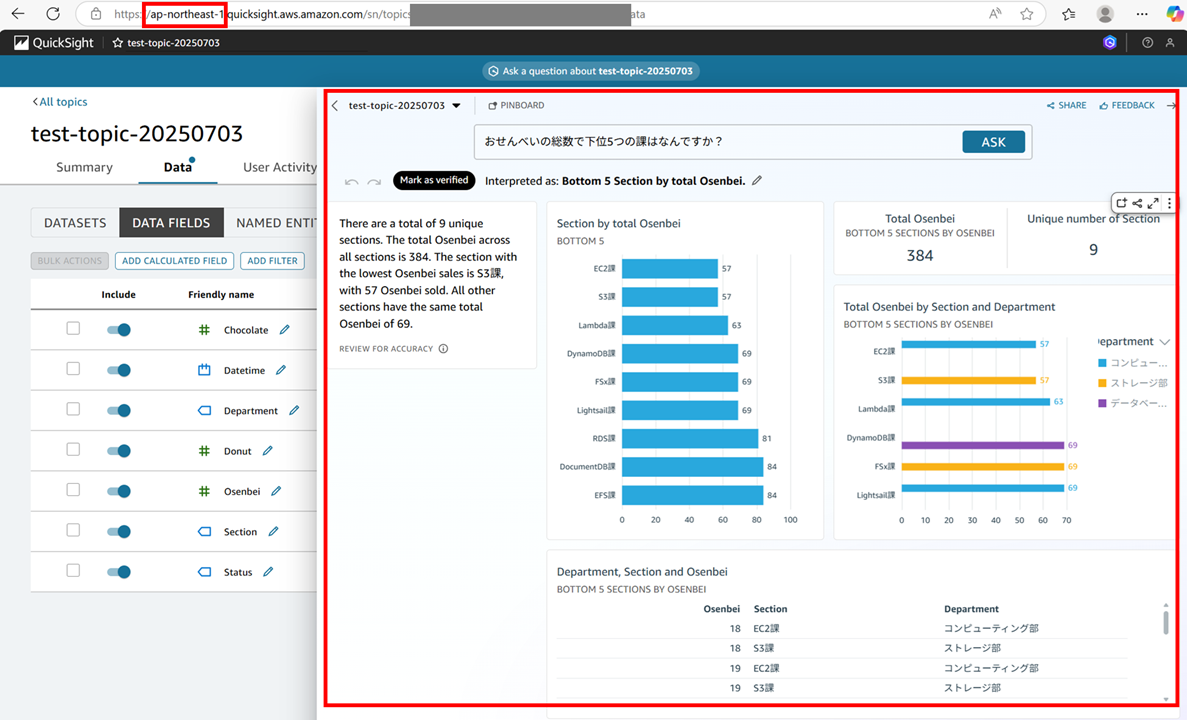Switch to the Data tab
The height and width of the screenshot is (720, 1187).
pos(178,167)
